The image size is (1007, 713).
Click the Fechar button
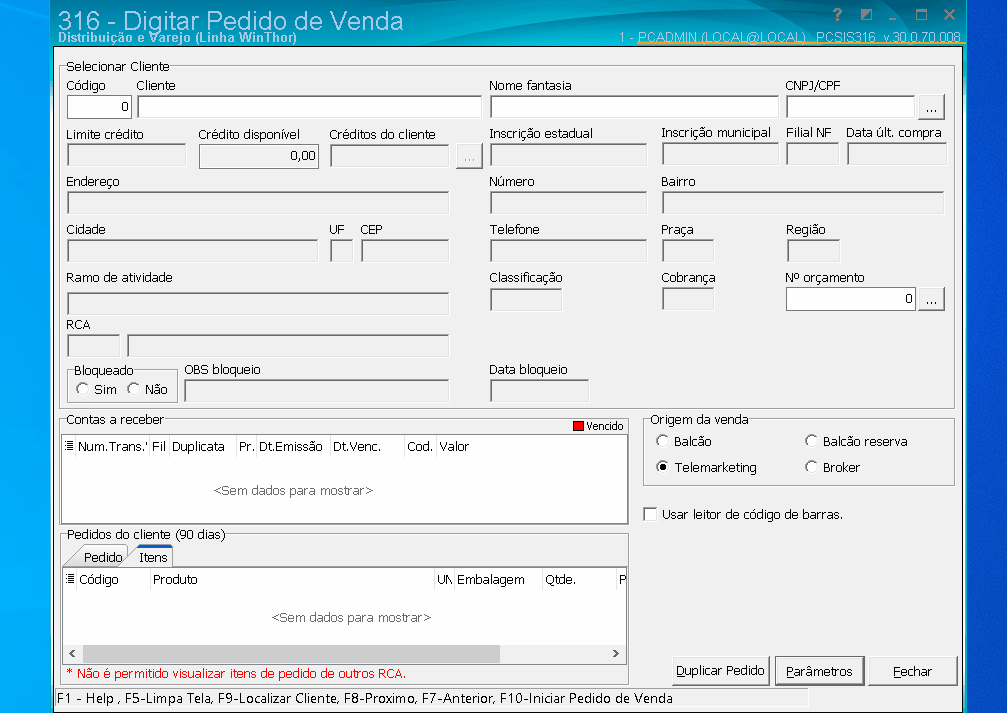point(912,671)
